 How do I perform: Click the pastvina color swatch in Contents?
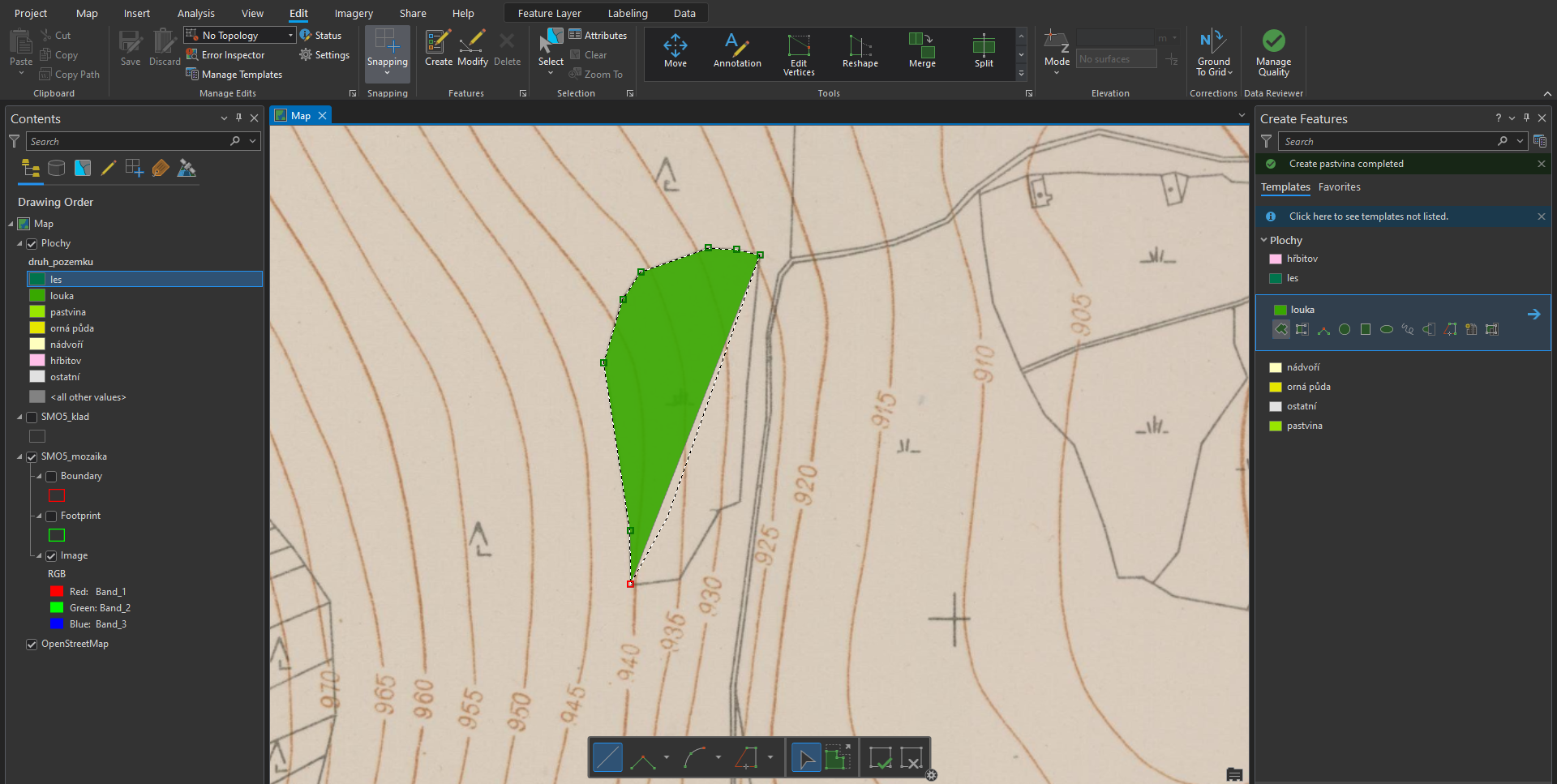tap(37, 312)
